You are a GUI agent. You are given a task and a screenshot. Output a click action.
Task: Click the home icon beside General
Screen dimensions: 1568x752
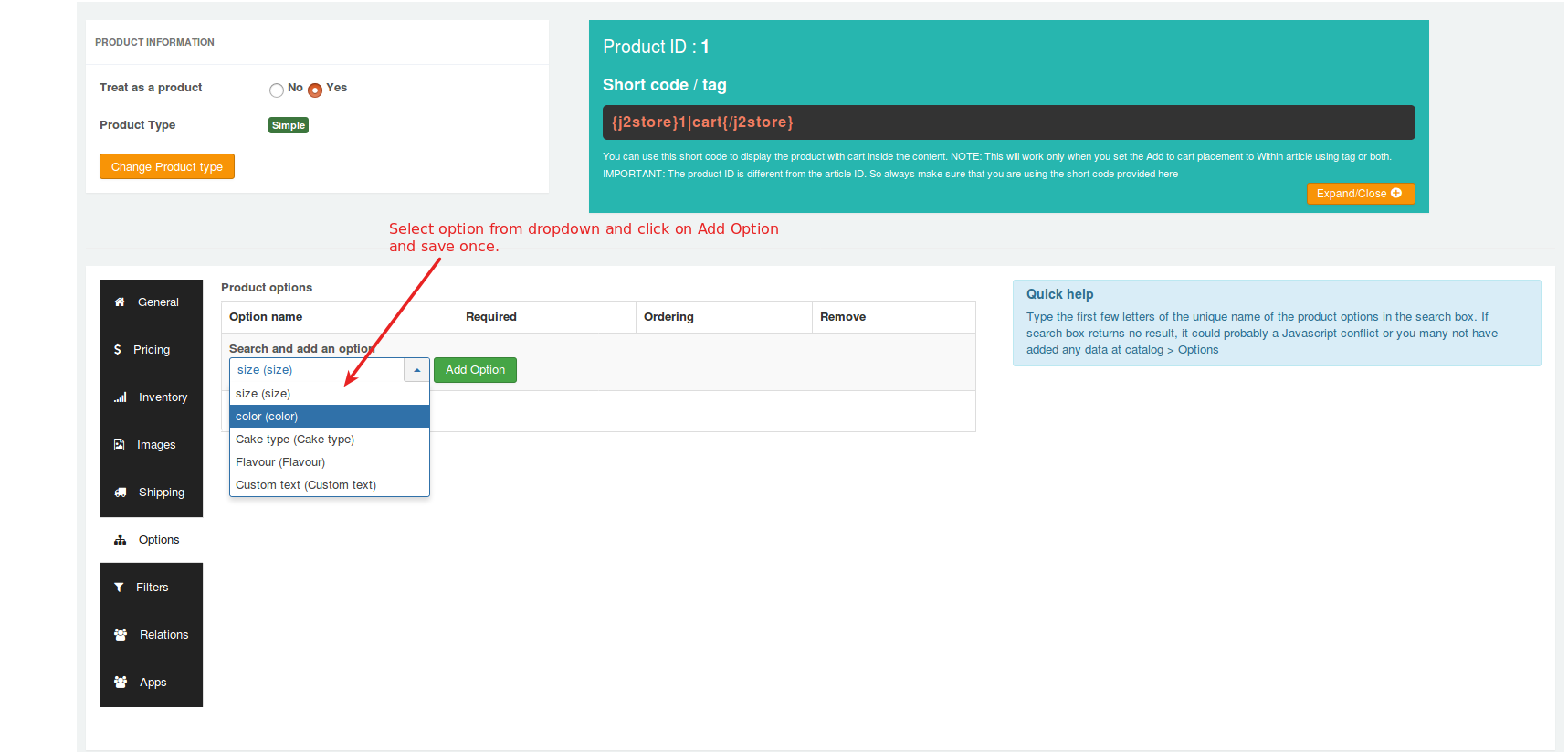tap(120, 302)
